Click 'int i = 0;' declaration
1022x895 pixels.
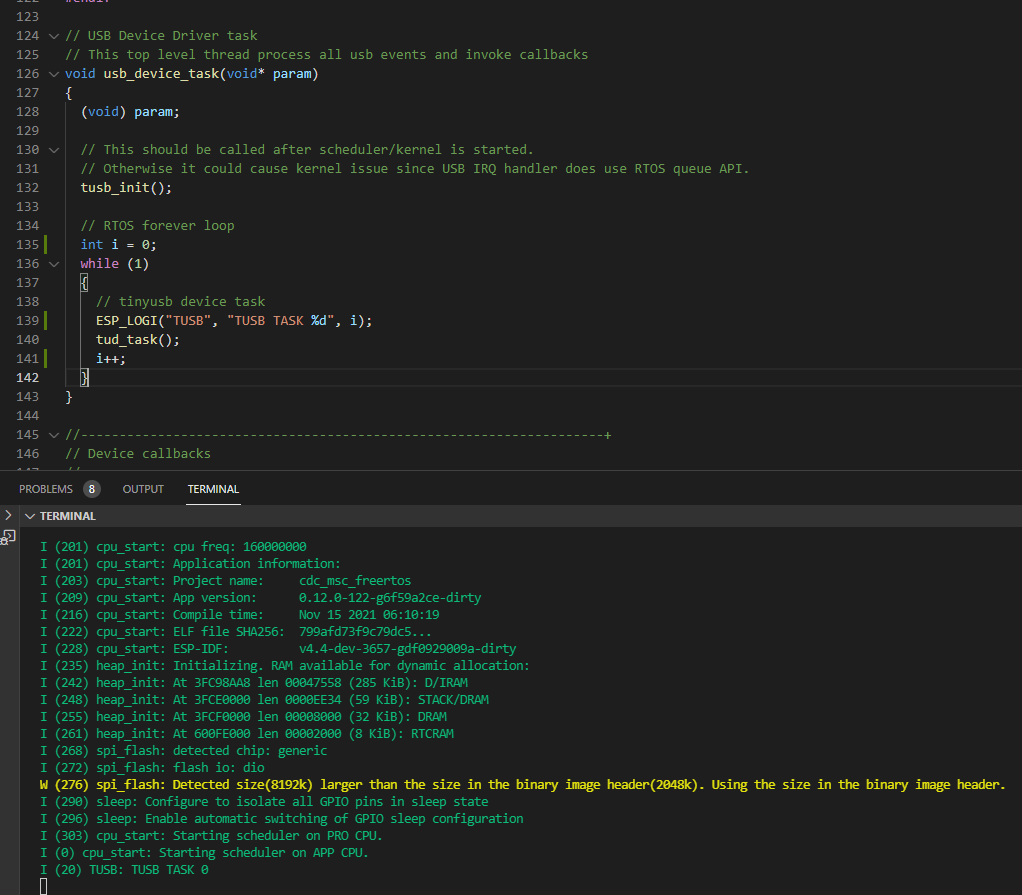point(119,244)
